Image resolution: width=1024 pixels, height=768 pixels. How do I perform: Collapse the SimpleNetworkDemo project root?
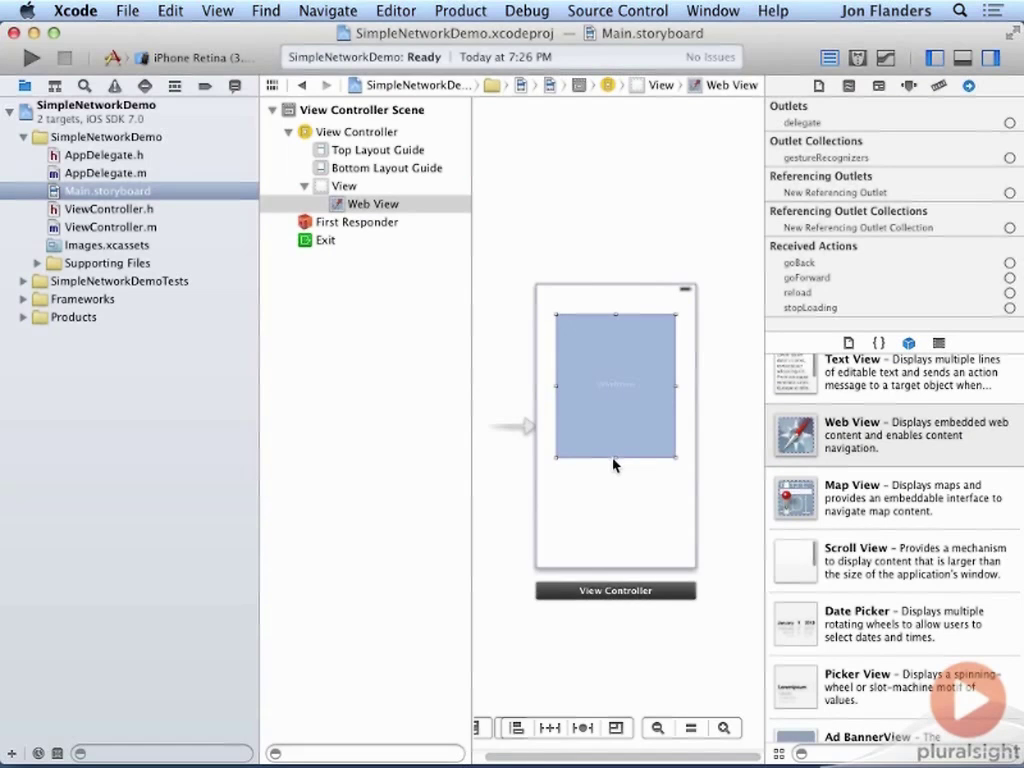(x=9, y=112)
